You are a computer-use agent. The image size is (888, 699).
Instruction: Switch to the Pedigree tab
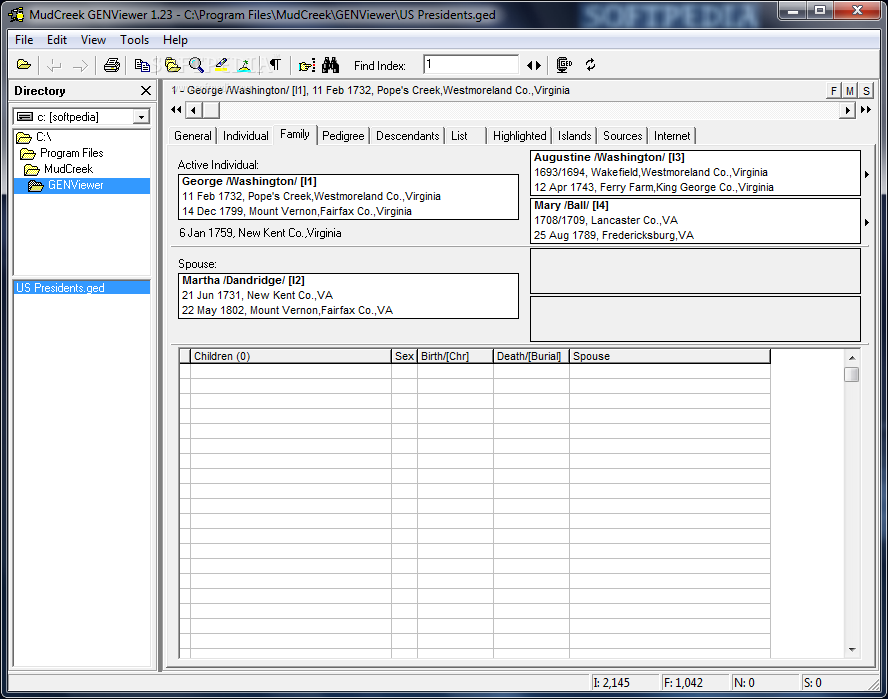coord(343,136)
